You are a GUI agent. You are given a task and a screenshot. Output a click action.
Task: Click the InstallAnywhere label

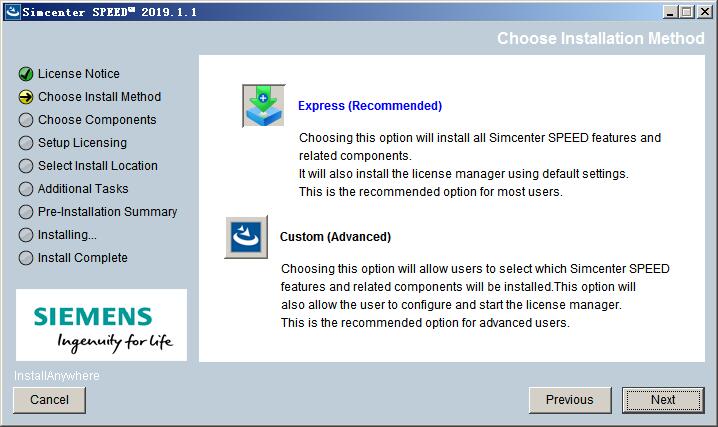pos(56,376)
